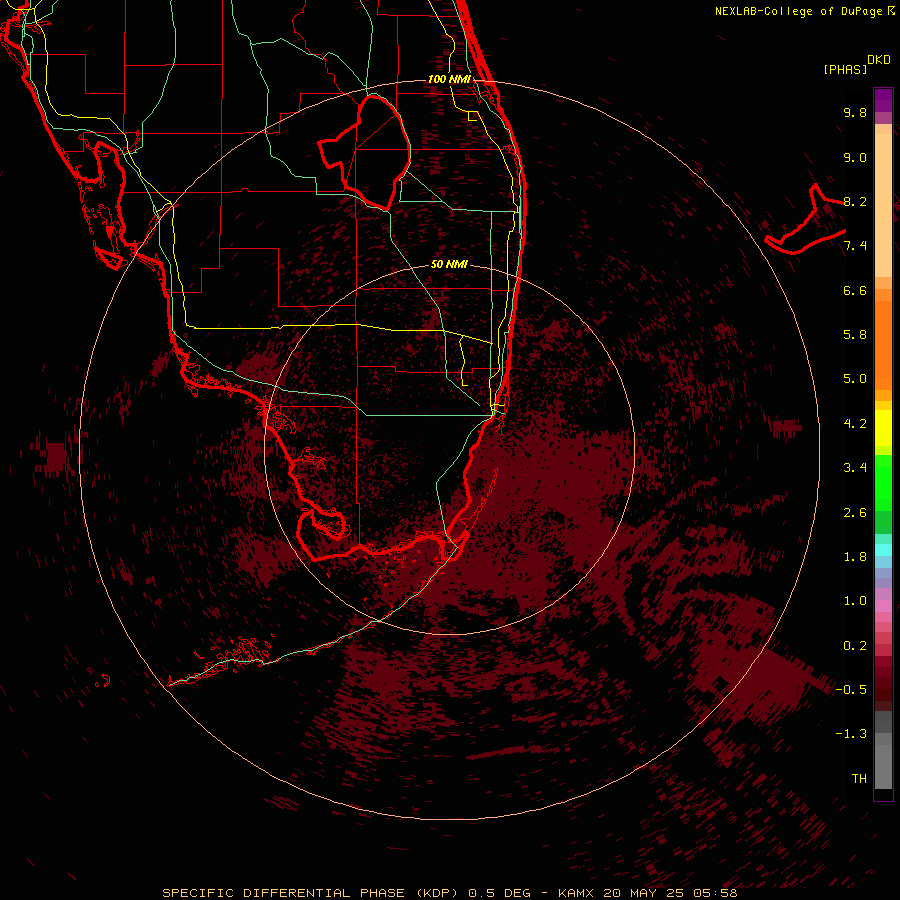
Task: Click the 9.8 value on the scale
Action: 855,112
